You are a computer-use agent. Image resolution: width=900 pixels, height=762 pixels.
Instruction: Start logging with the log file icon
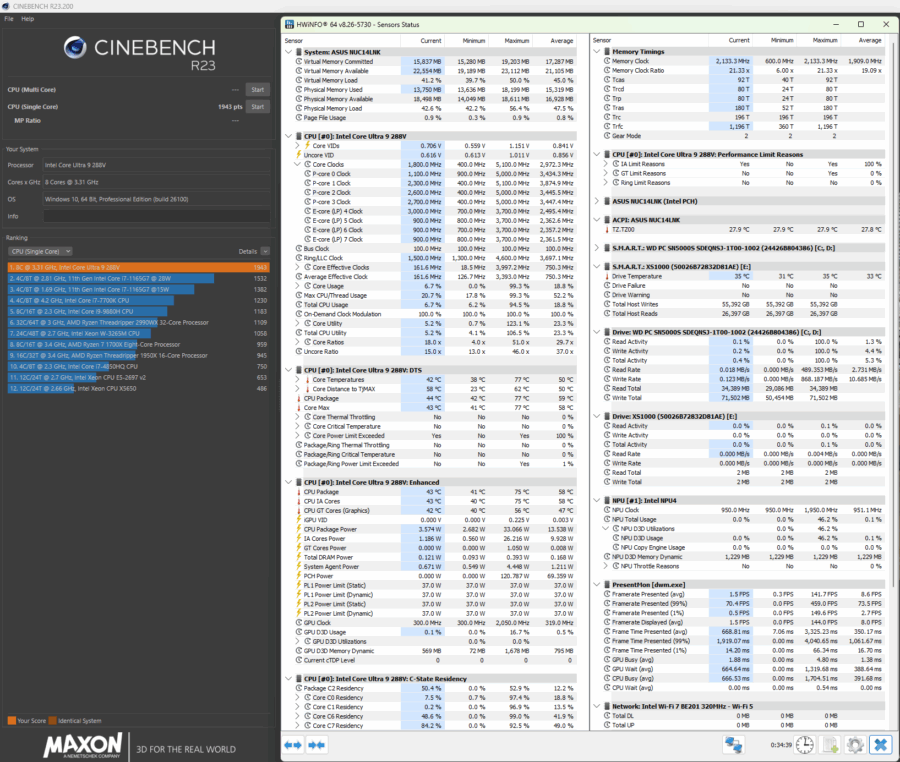pyautogui.click(x=830, y=745)
